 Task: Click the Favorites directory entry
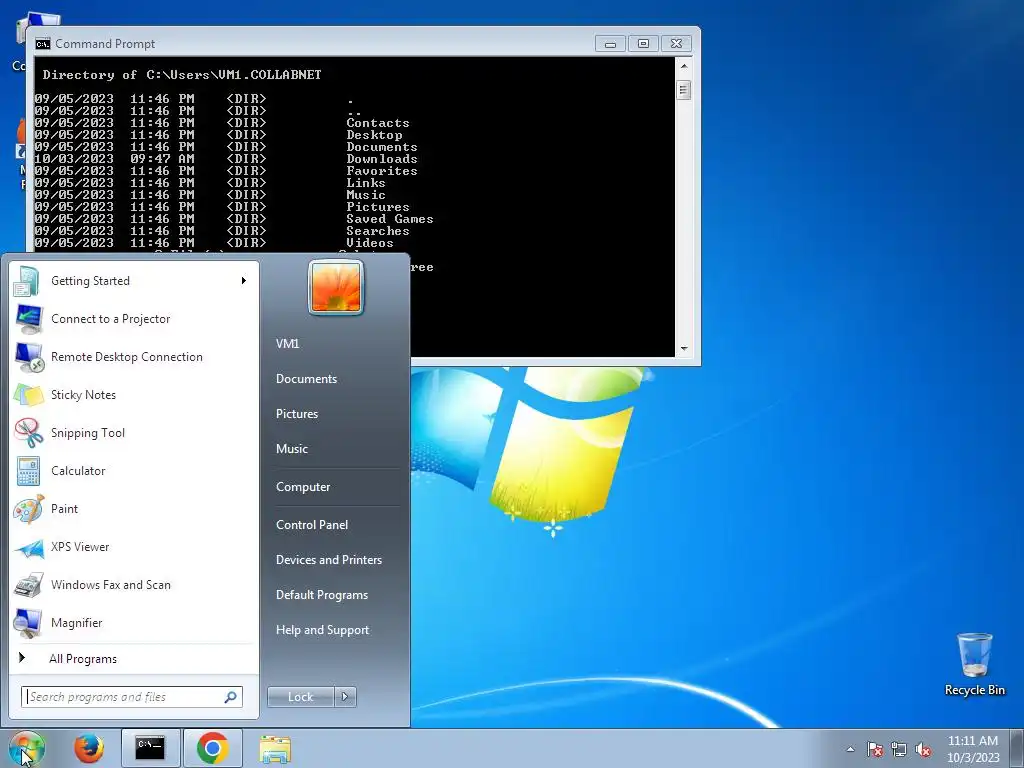pos(381,171)
